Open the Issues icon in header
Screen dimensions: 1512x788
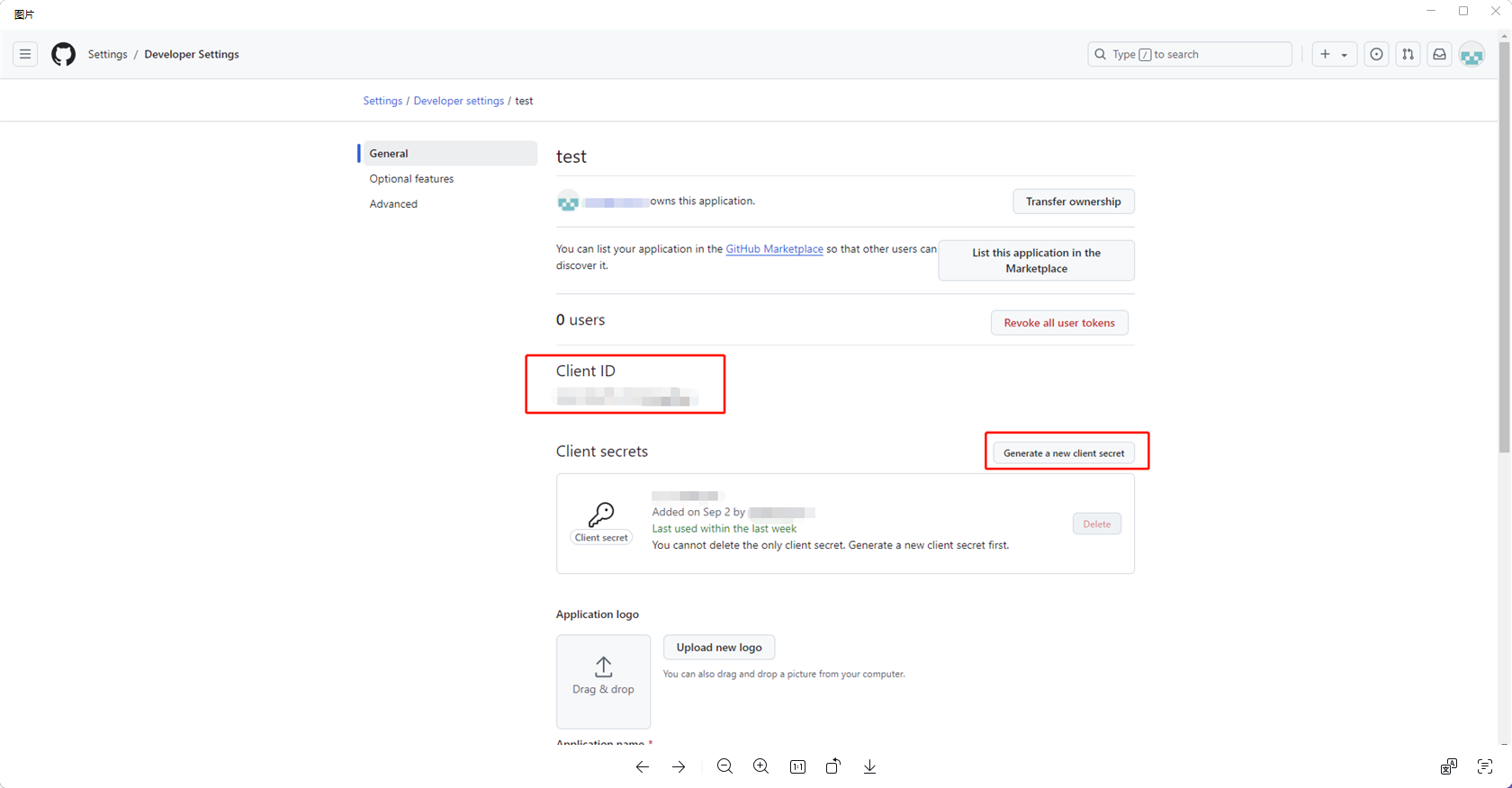[1376, 54]
